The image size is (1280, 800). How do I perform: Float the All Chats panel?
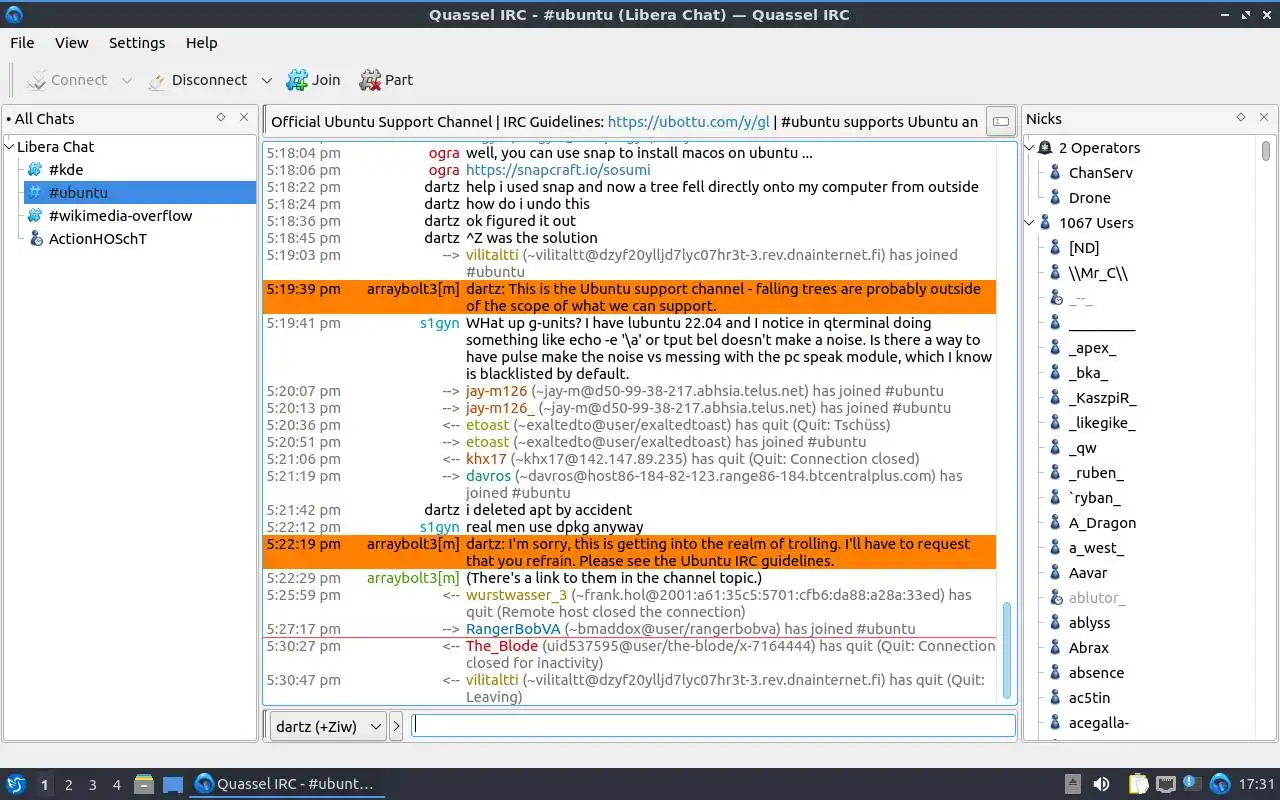tap(221, 118)
